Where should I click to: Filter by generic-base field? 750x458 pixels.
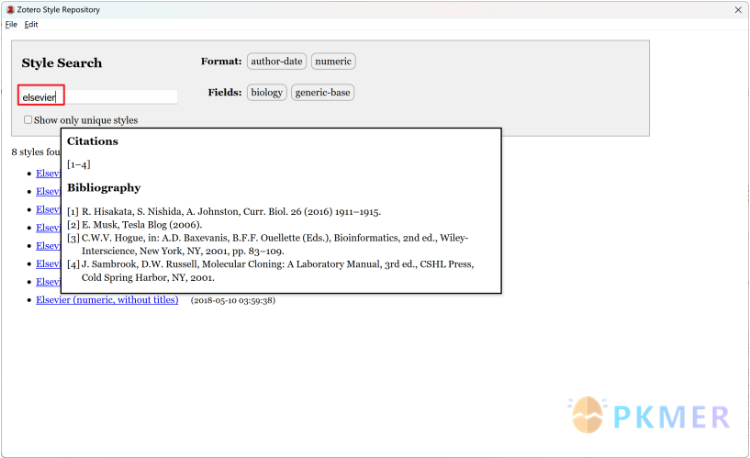(x=322, y=92)
